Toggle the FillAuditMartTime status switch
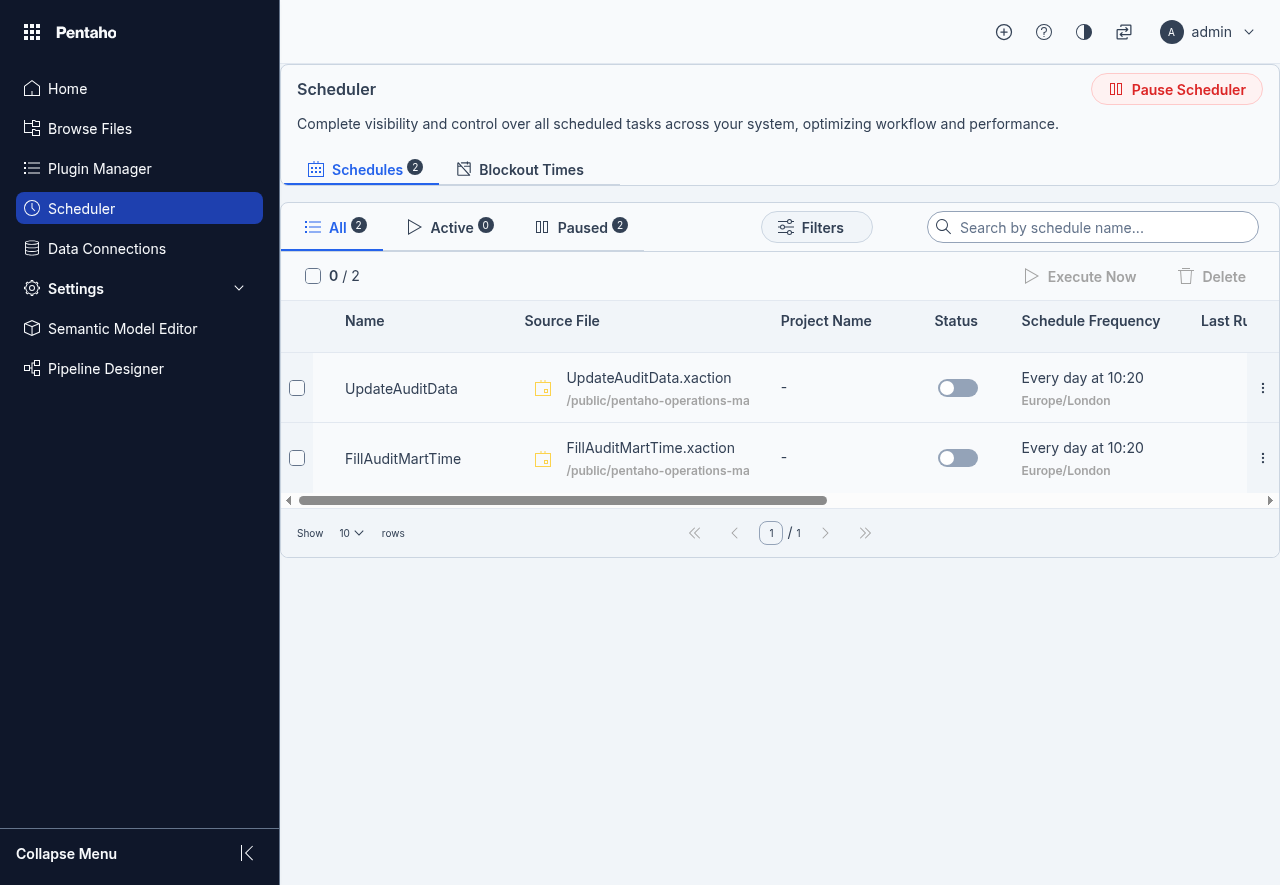This screenshot has height=885, width=1280. 957,458
